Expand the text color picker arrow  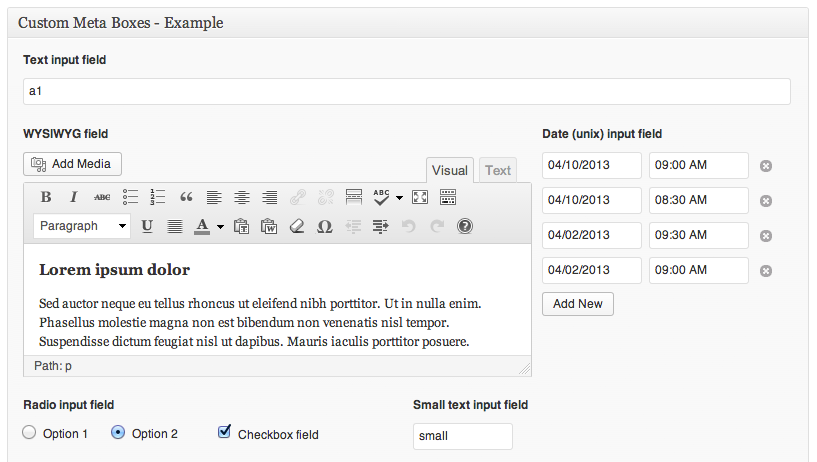click(x=220, y=227)
